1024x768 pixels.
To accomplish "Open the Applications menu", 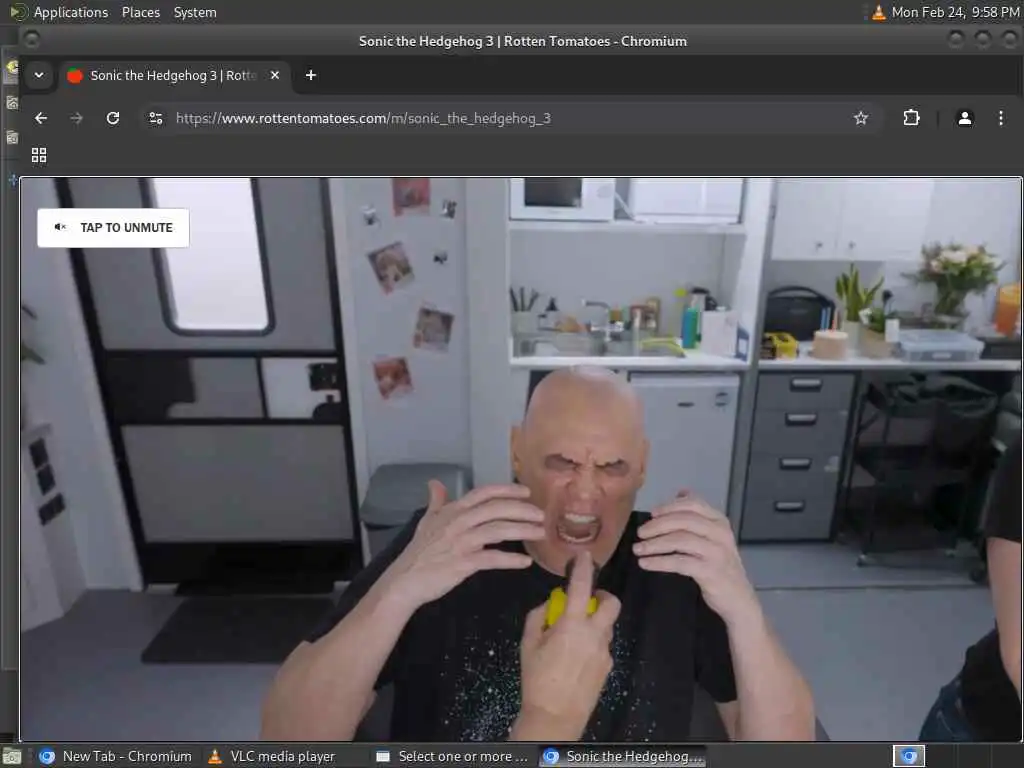I will (x=71, y=12).
